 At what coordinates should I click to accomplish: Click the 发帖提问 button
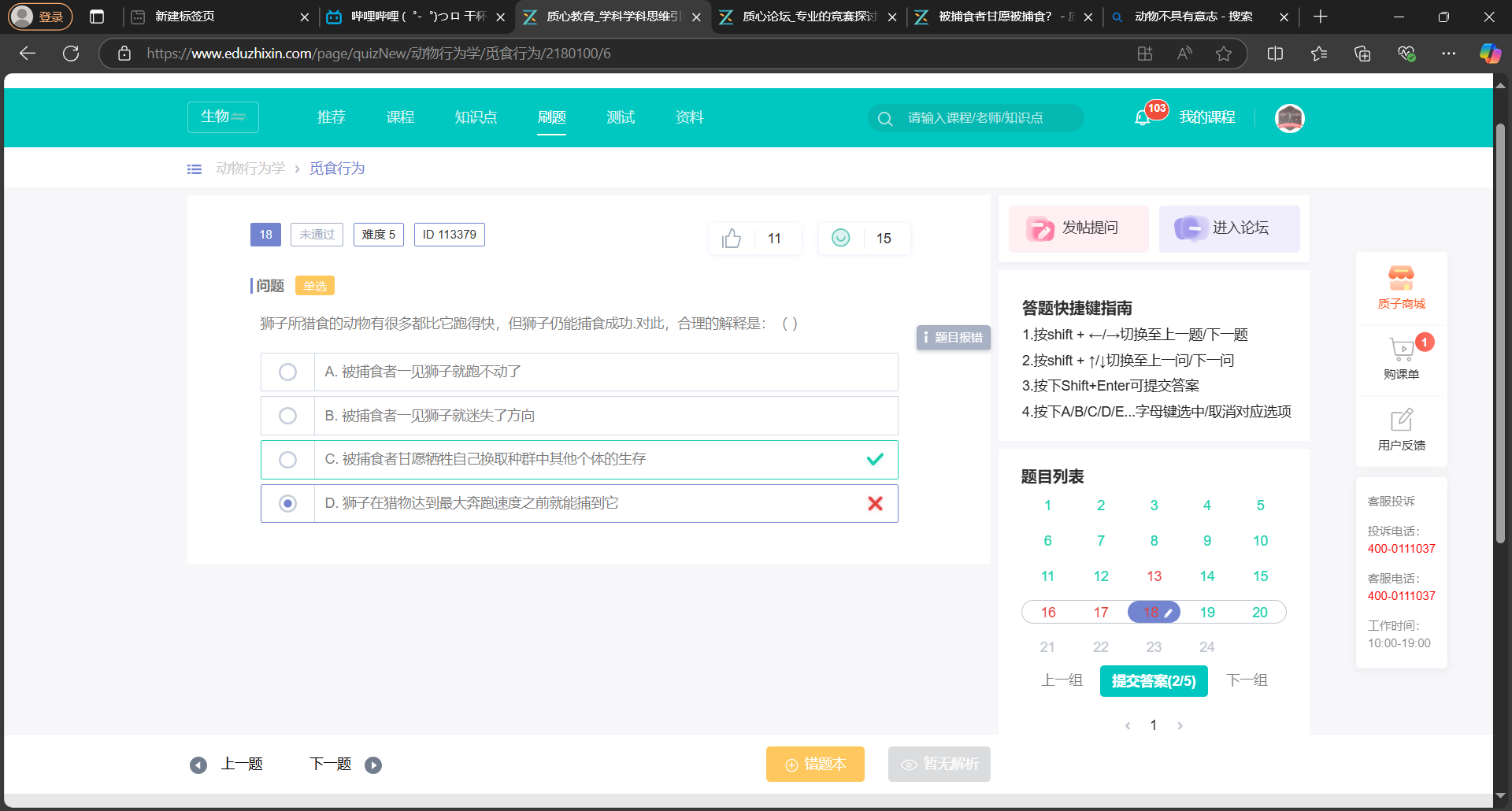(x=1079, y=228)
